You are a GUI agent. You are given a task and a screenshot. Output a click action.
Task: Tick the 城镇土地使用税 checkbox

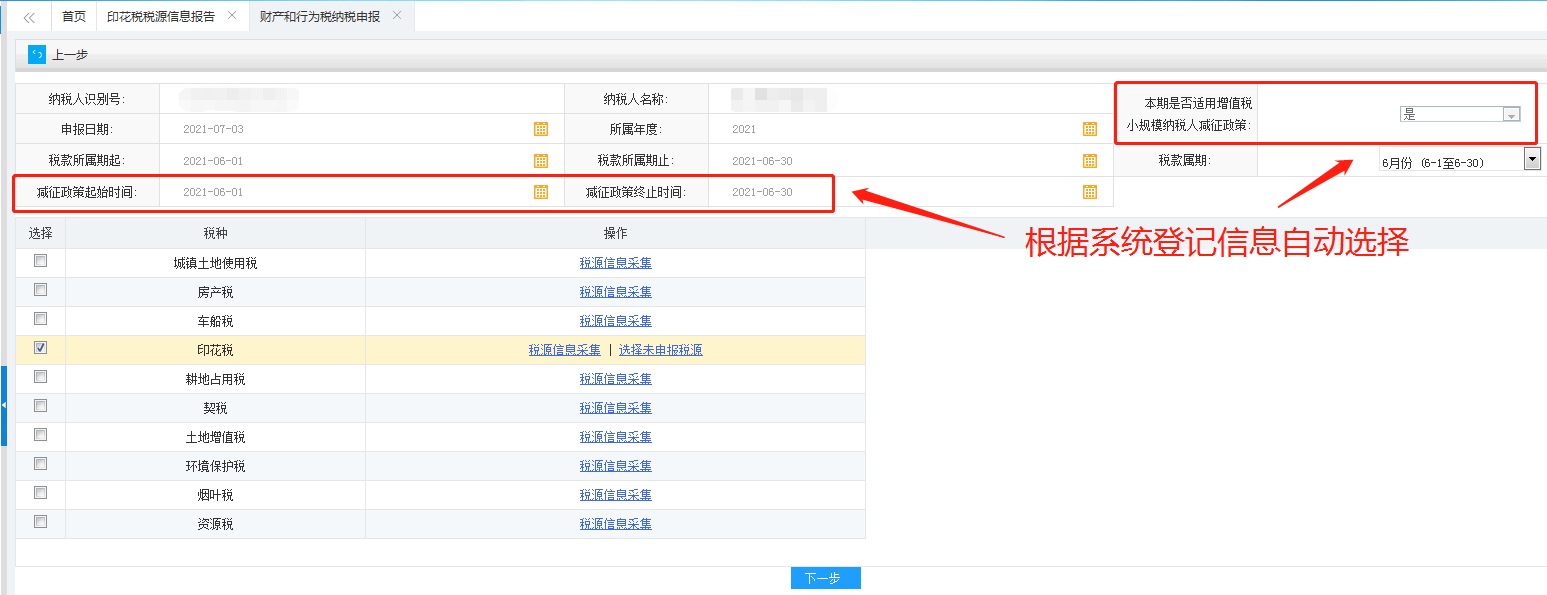[x=41, y=261]
